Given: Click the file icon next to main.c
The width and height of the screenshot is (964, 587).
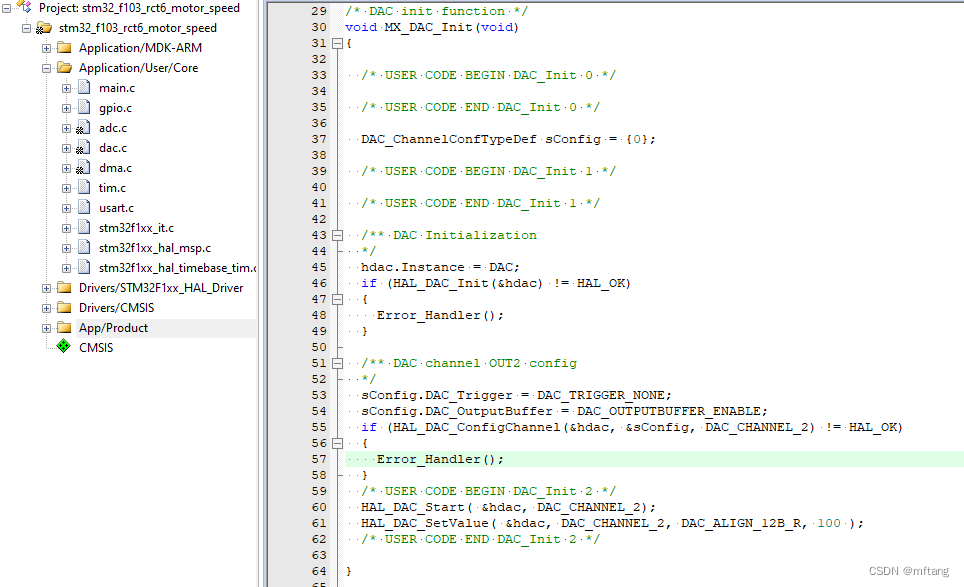Looking at the screenshot, I should click(84, 87).
